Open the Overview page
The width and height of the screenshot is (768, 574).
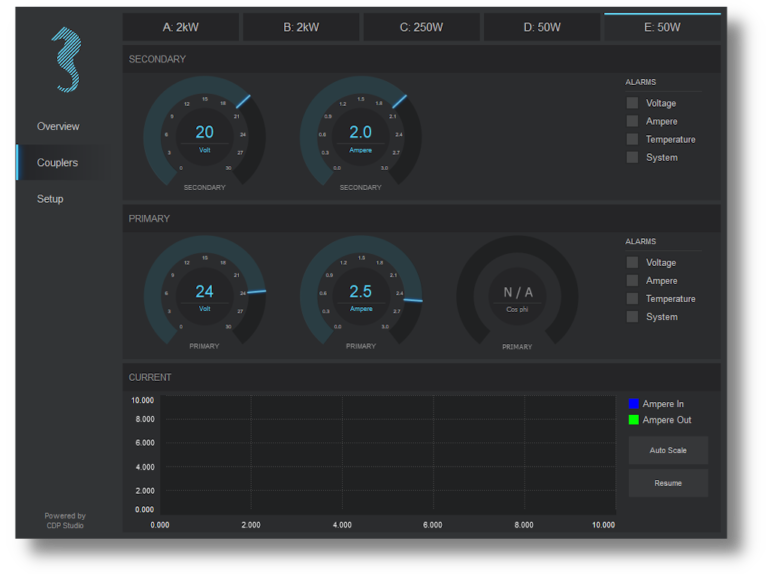58,127
